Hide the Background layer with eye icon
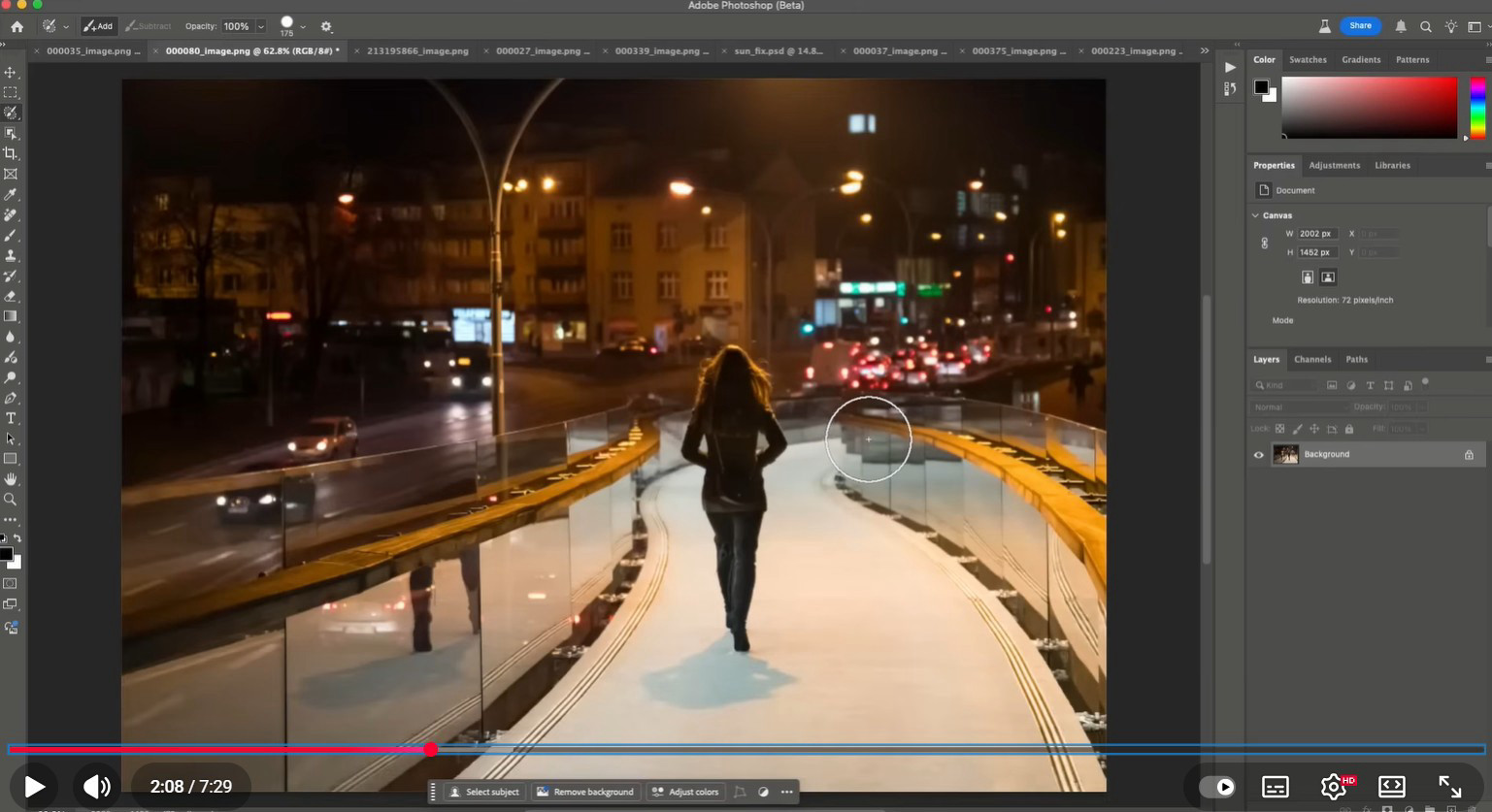The width and height of the screenshot is (1492, 812). point(1259,455)
